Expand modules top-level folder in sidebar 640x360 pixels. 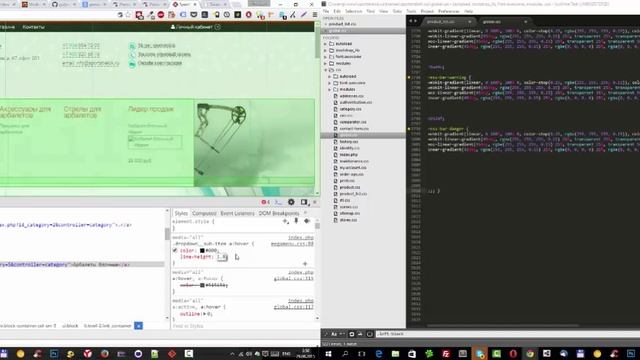(x=325, y=63)
